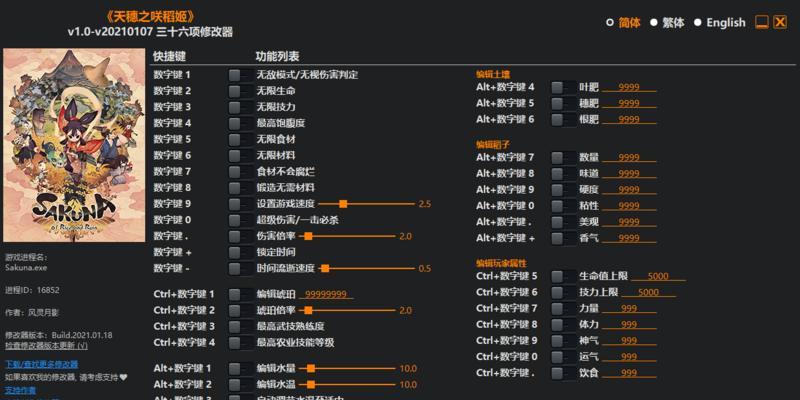800x400 pixels.
Task: Toggle 力量 switch
Action: [x=563, y=309]
